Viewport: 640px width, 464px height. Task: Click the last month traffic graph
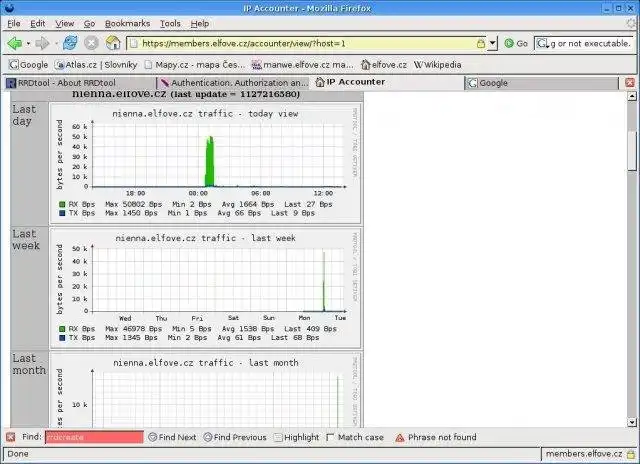click(205, 390)
